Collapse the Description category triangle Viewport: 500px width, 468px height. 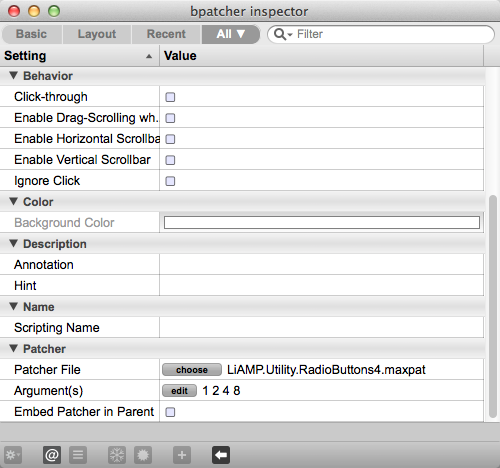click(x=14, y=243)
